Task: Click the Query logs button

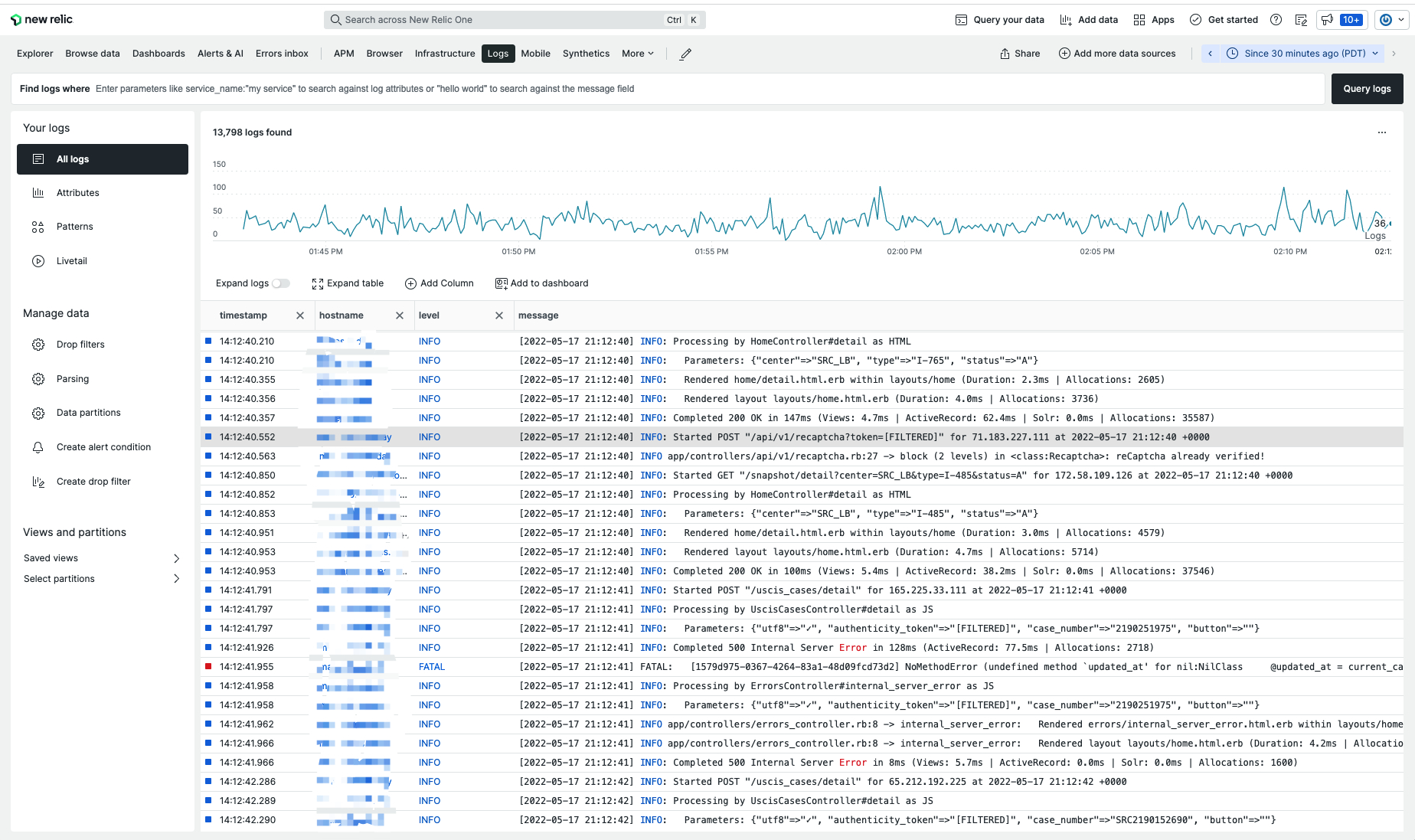Action: coord(1367,89)
